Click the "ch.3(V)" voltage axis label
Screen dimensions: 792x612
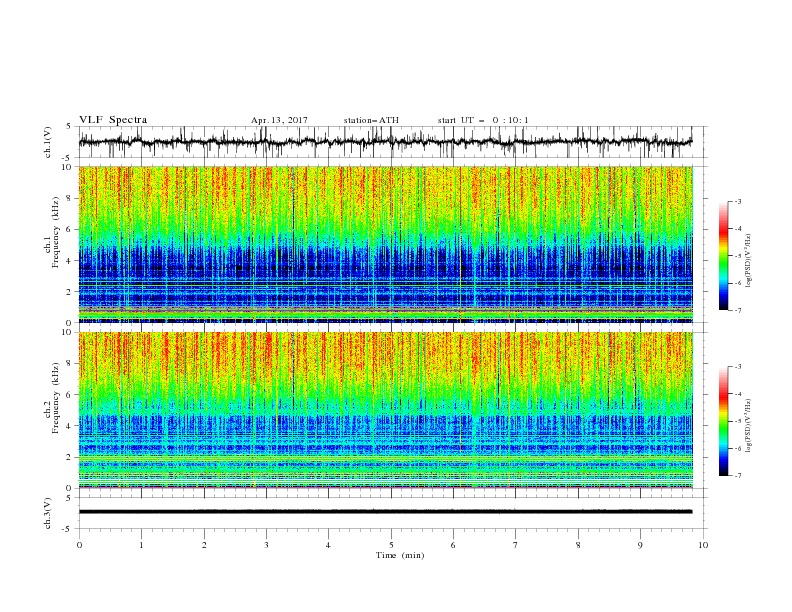click(48, 513)
